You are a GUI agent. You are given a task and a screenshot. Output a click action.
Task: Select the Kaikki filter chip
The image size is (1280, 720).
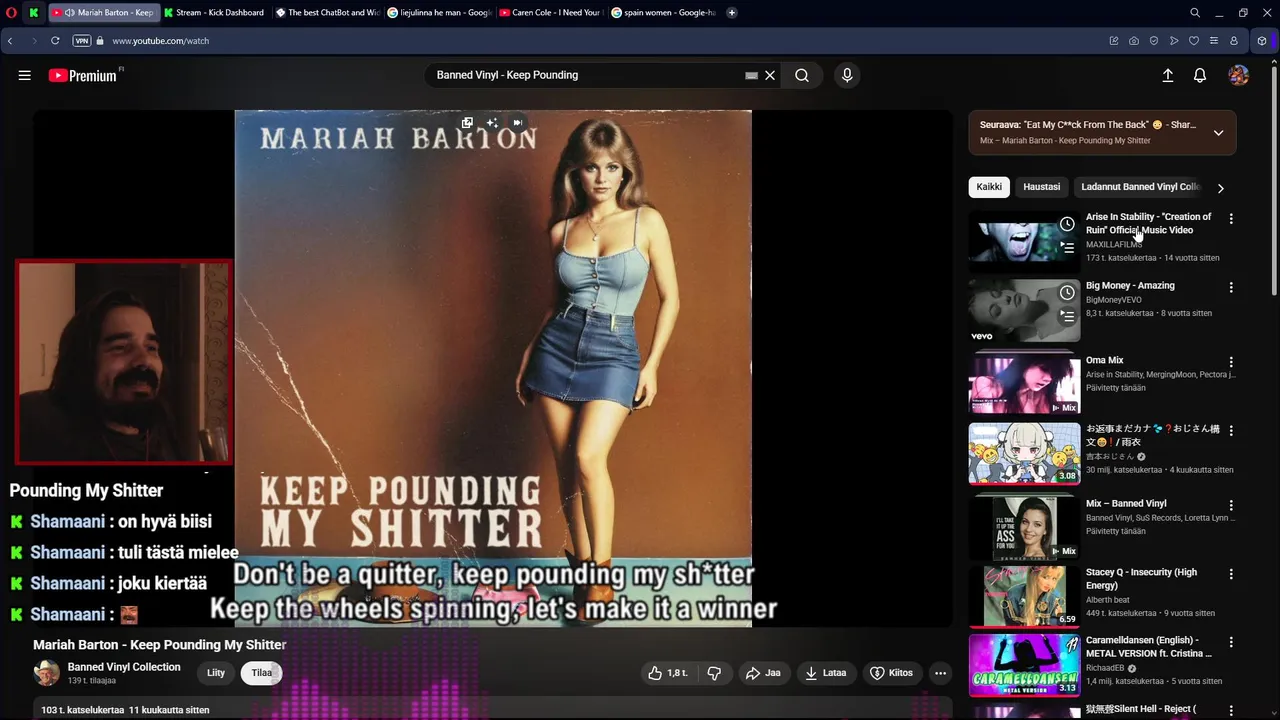(989, 187)
